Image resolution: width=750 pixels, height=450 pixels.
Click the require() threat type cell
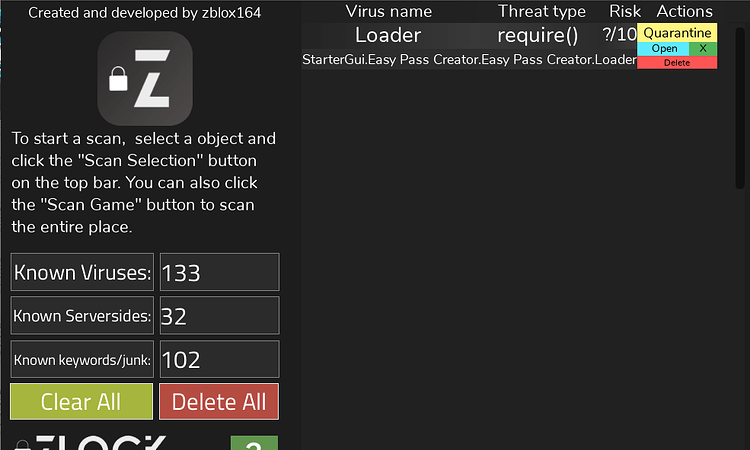pos(538,35)
